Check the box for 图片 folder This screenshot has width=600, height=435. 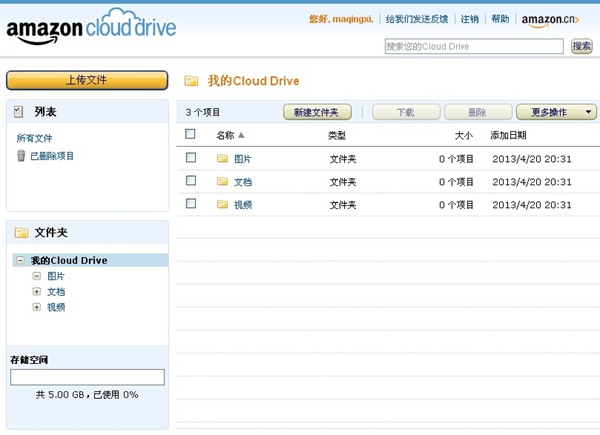(x=191, y=158)
